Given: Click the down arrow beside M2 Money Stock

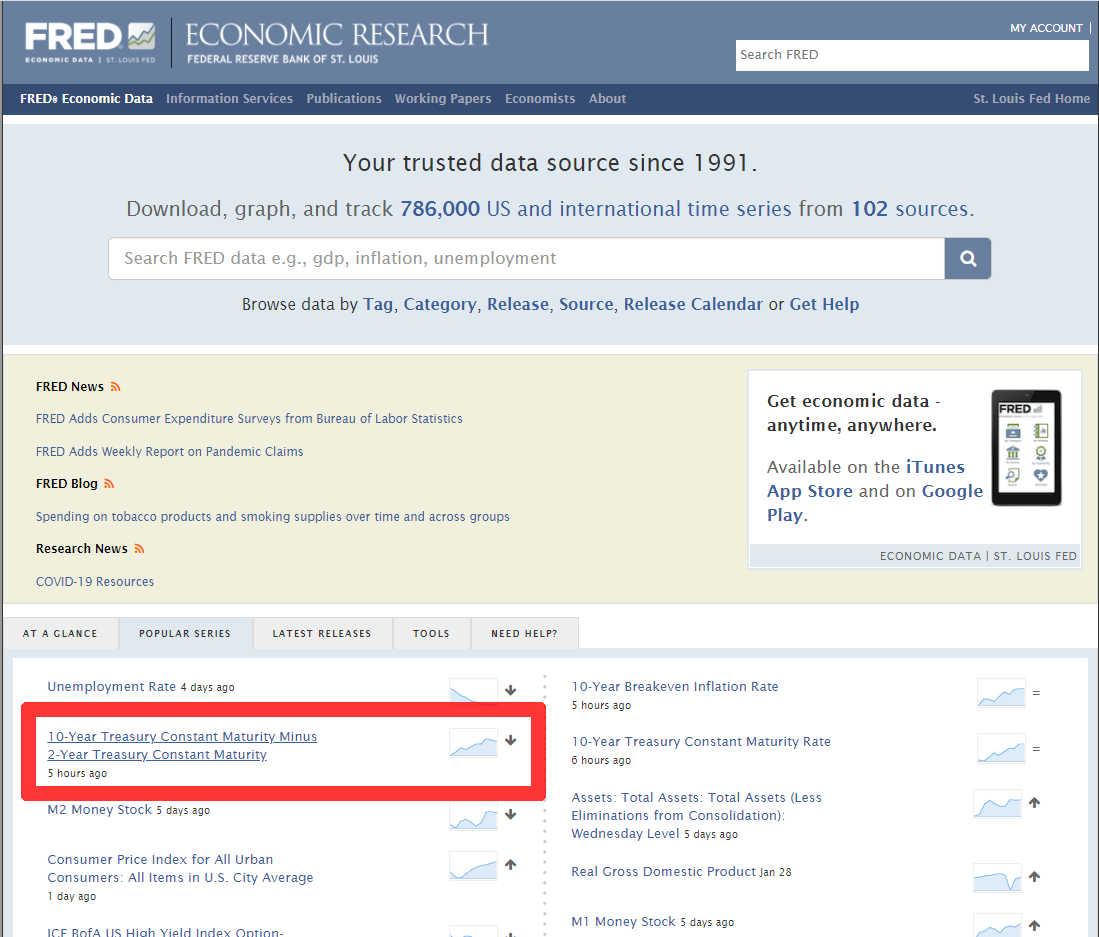Looking at the screenshot, I should point(511,814).
